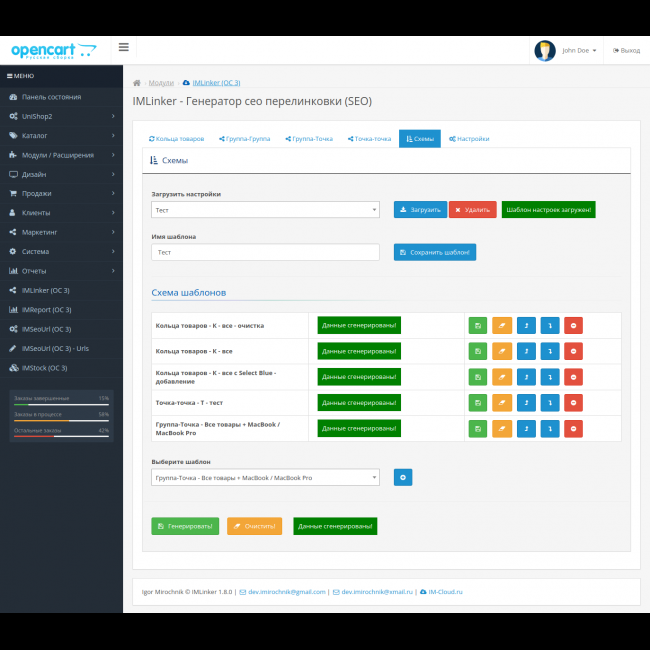Click the hamburger menu toggle icon
The image size is (650, 650).
coord(123,47)
